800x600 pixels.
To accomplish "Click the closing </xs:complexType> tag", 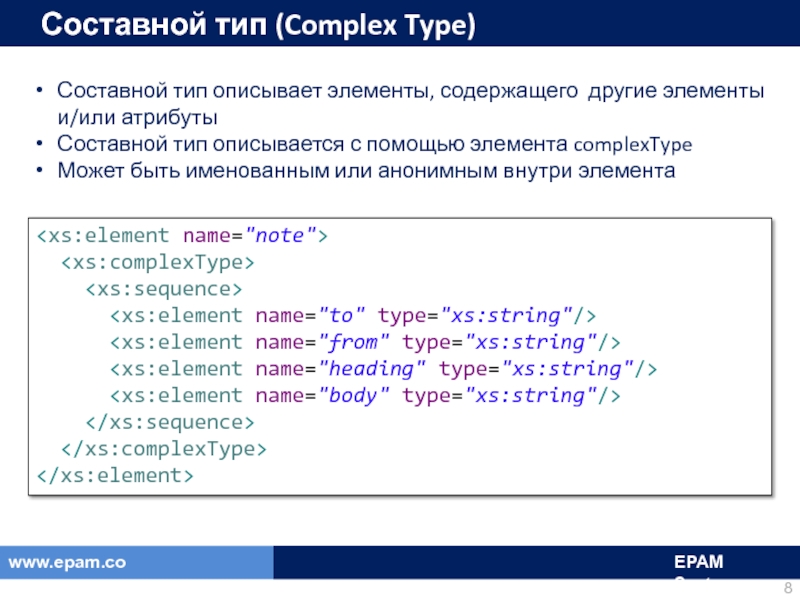I will 164,449.
